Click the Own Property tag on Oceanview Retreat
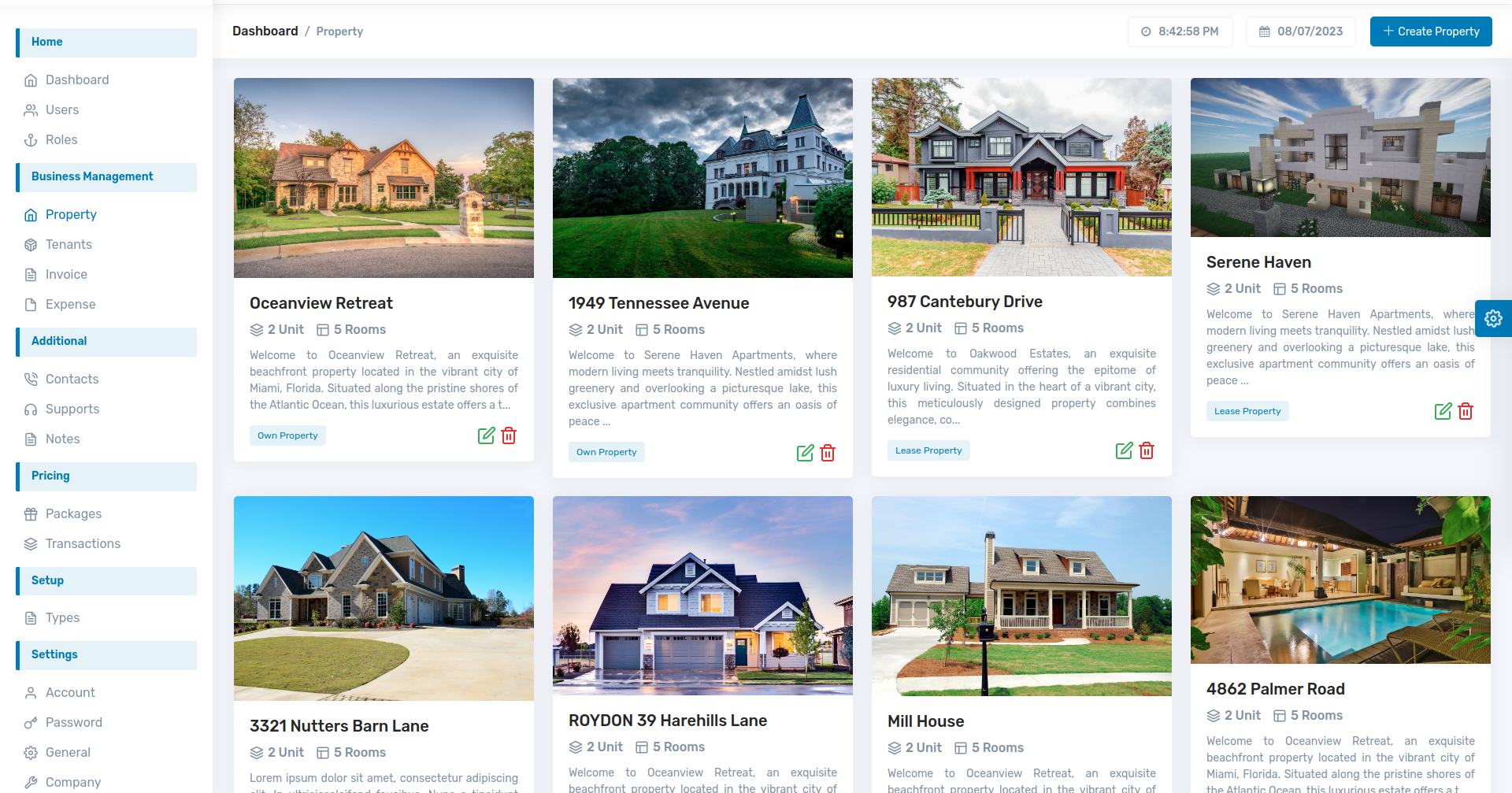Image resolution: width=1512 pixels, height=793 pixels. pyautogui.click(x=287, y=435)
